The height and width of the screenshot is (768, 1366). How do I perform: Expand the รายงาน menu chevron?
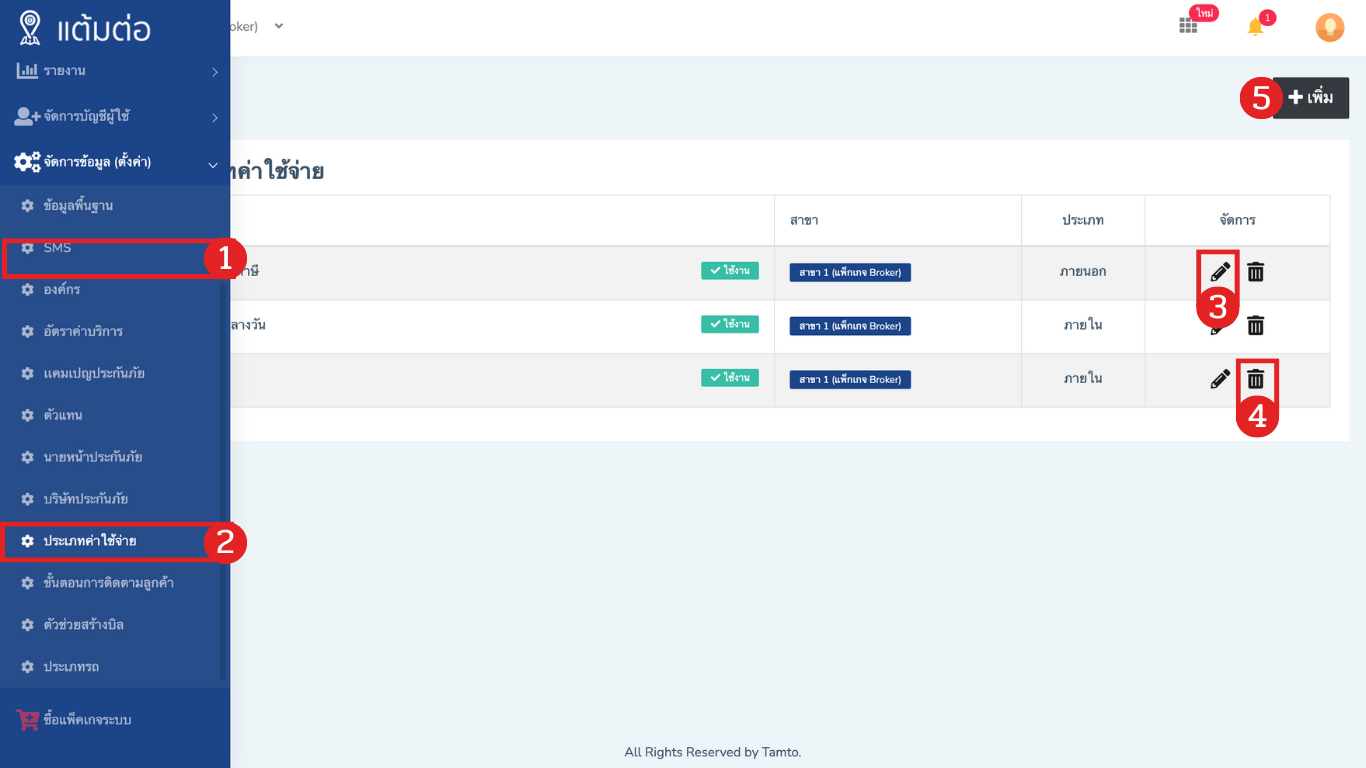tap(214, 72)
